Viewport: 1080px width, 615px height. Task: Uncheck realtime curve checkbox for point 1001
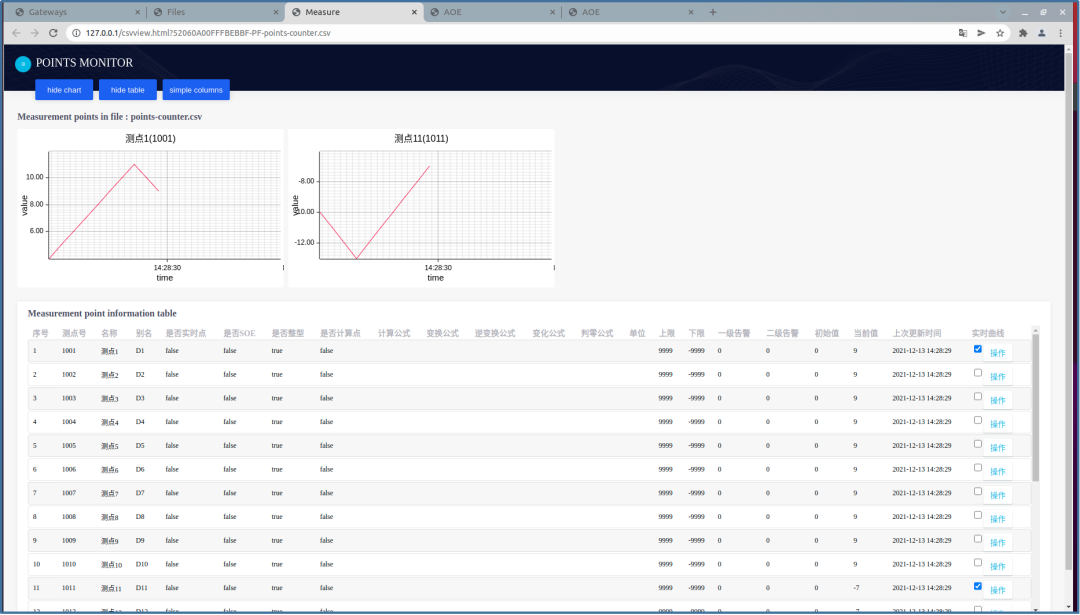(977, 349)
